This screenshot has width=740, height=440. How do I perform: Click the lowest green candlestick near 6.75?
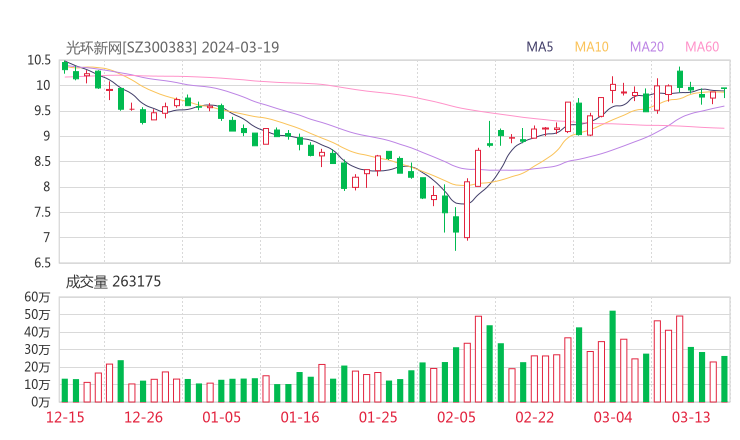pos(455,229)
